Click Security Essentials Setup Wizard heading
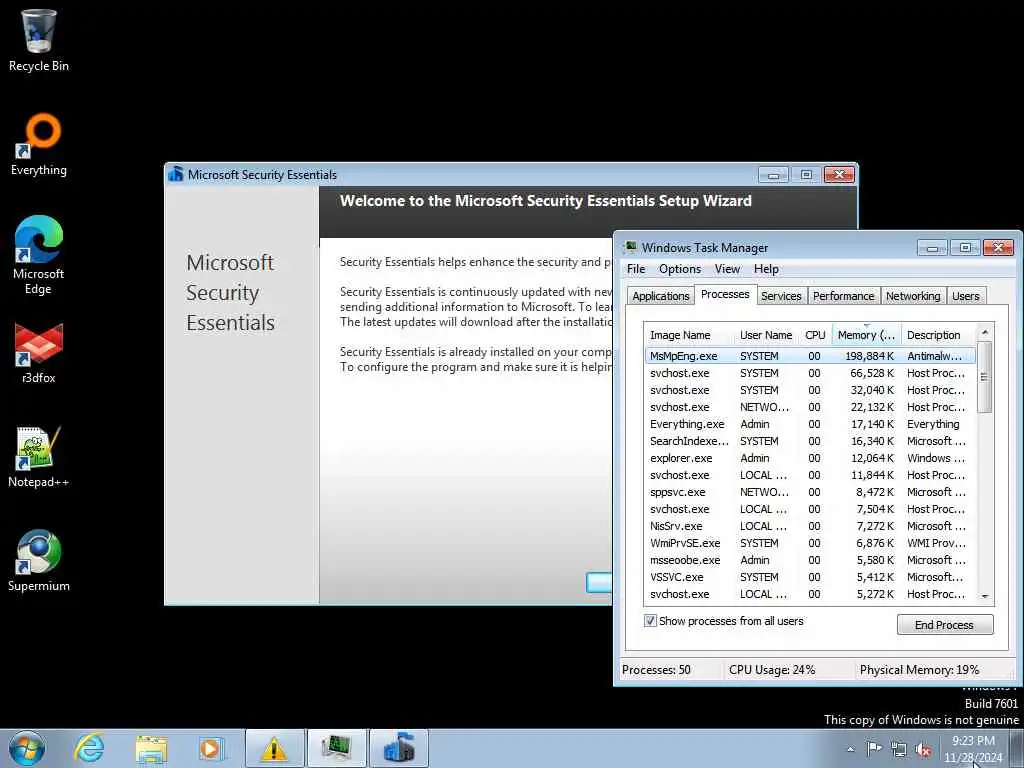This screenshot has height=768, width=1024. point(545,200)
